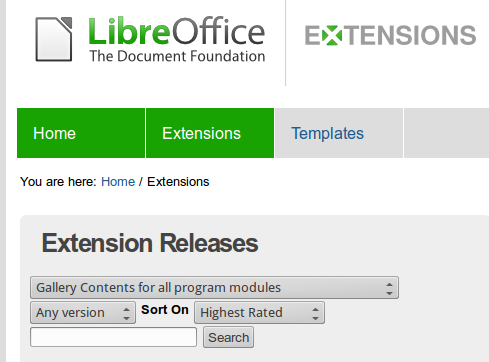Click the Search button

click(x=228, y=337)
